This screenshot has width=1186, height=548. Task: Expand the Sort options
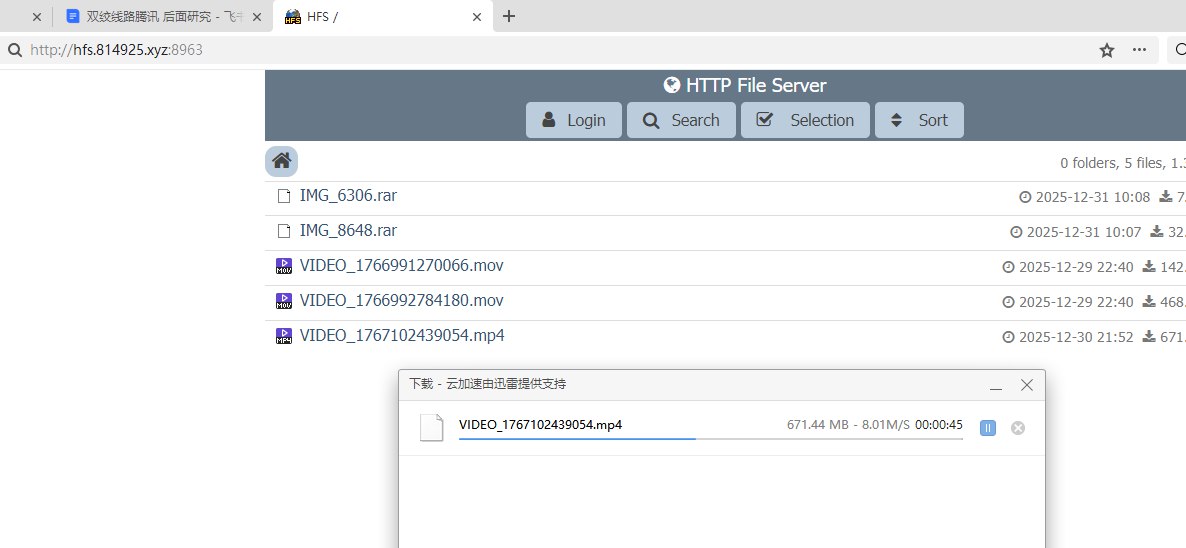point(919,120)
